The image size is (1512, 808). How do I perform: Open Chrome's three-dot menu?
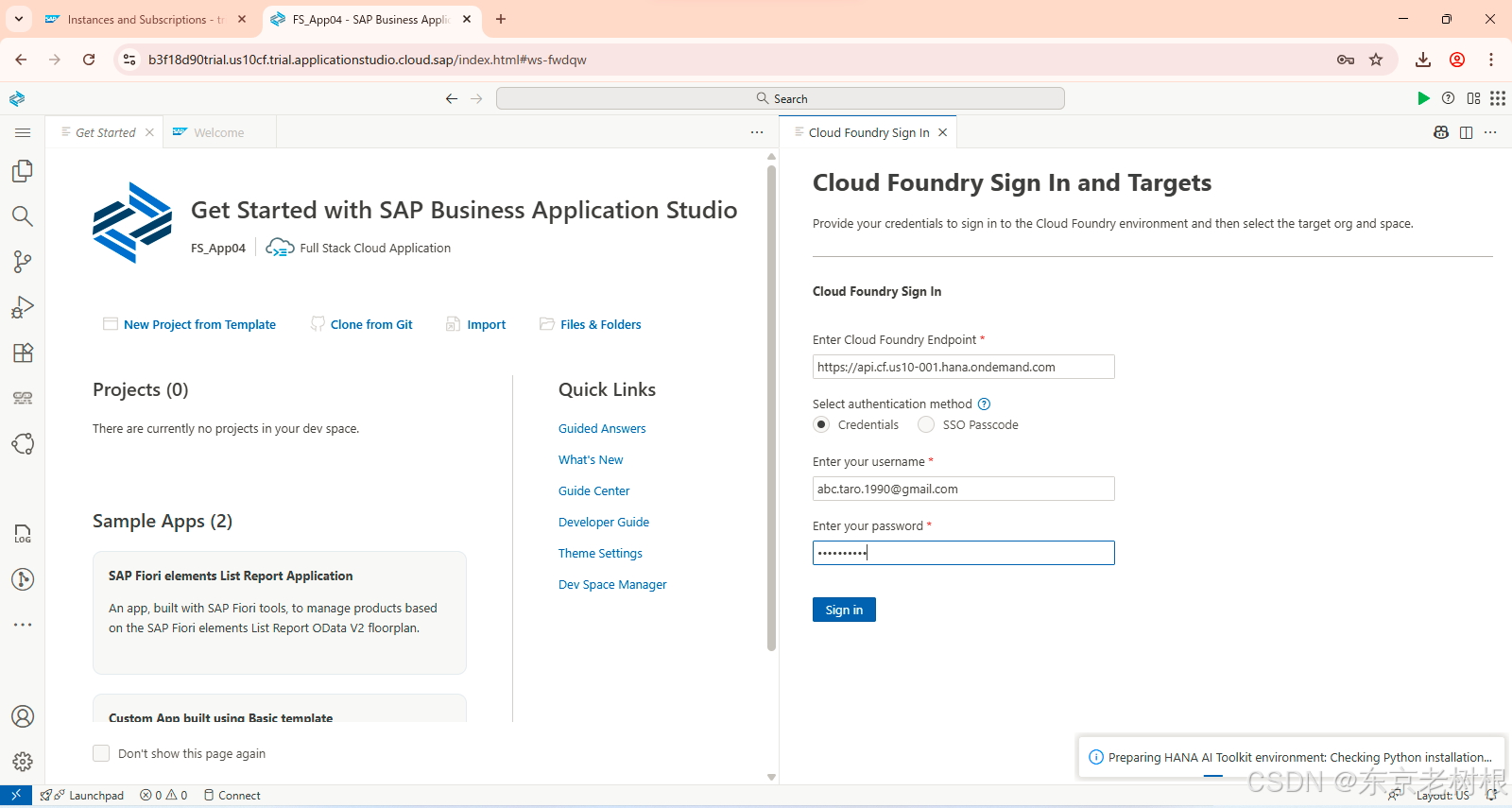[x=1491, y=60]
